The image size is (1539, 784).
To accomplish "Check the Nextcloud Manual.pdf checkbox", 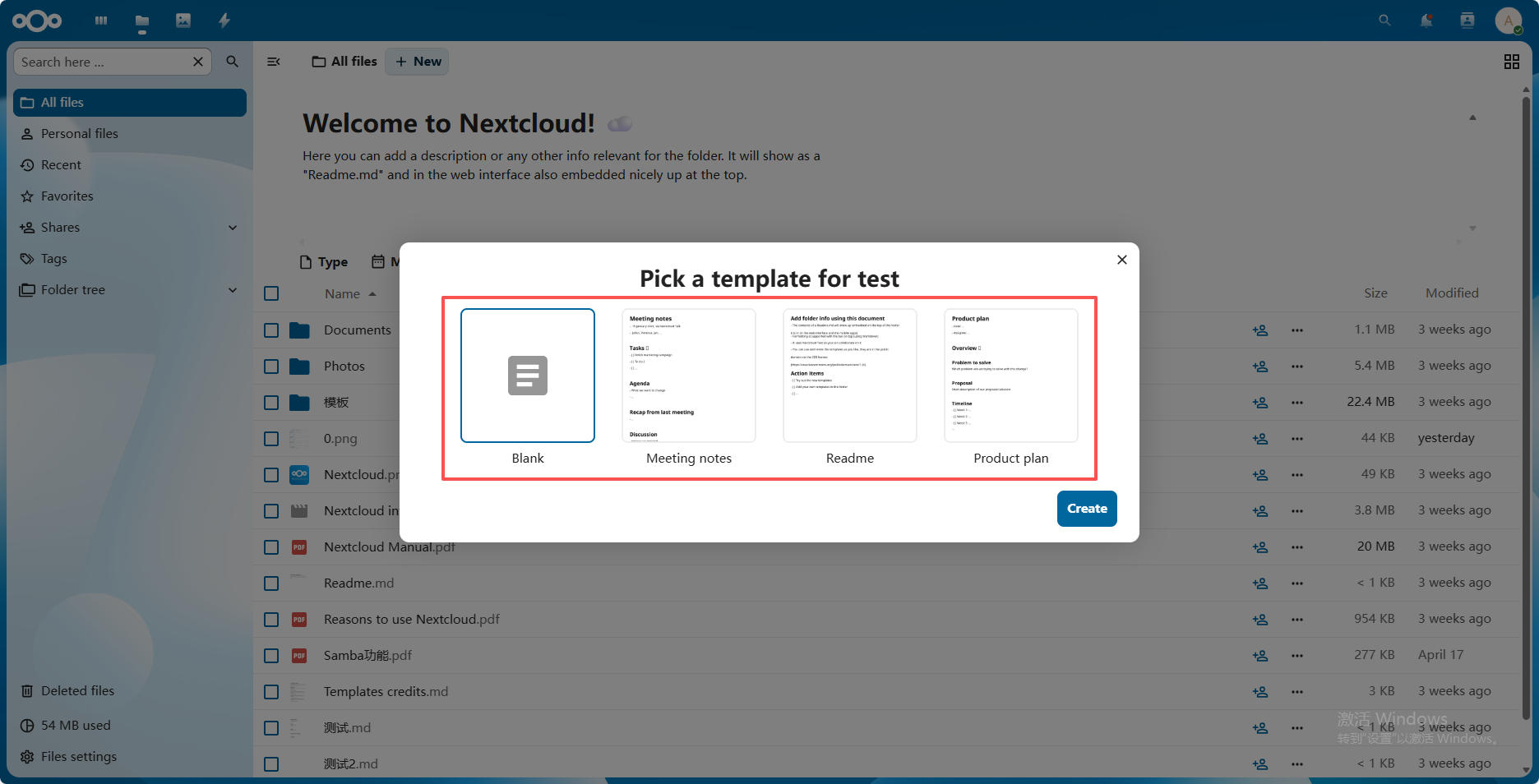I will 271,547.
